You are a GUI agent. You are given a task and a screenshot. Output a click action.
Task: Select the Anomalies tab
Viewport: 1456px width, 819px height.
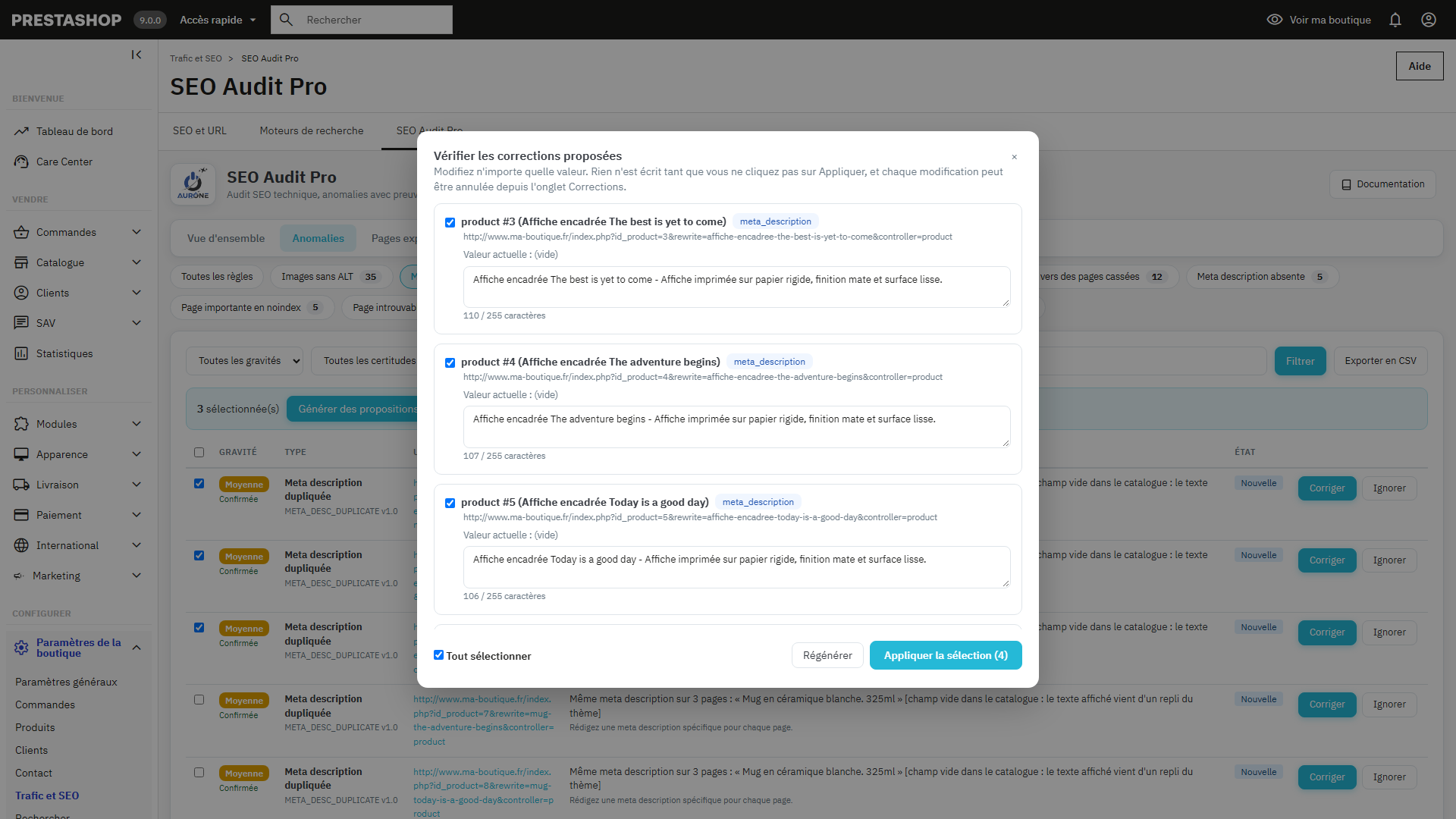tap(318, 238)
